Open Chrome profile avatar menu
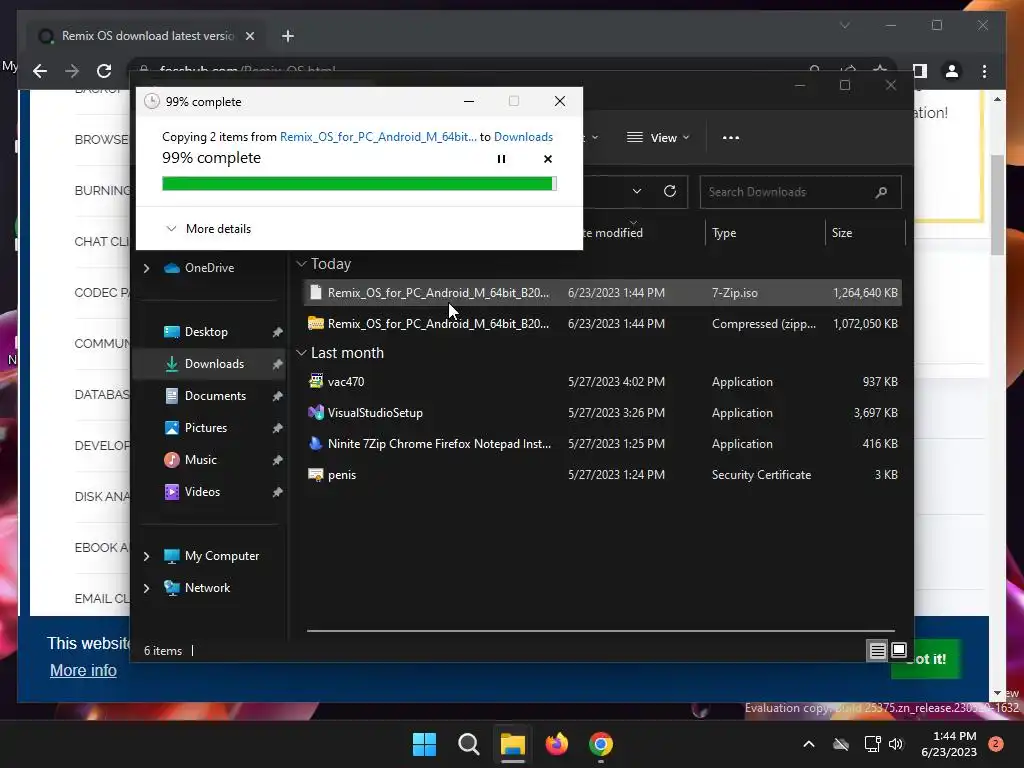Screen dimensions: 1024x768 tap(952, 71)
